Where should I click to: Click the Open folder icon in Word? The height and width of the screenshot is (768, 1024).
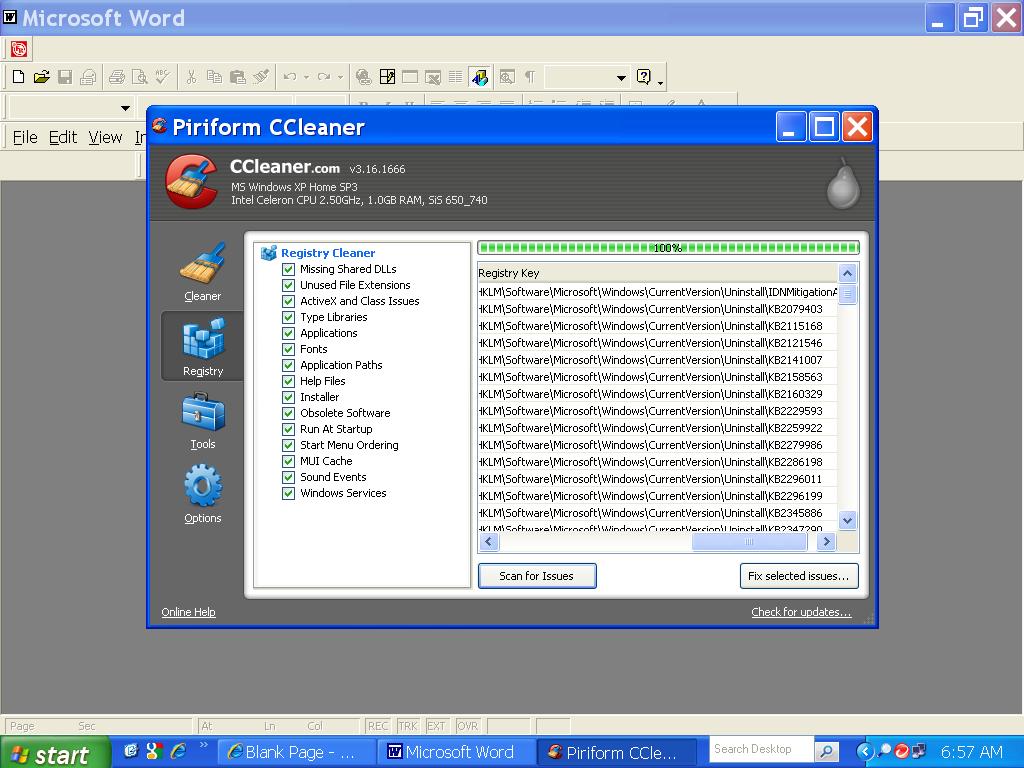(x=41, y=77)
